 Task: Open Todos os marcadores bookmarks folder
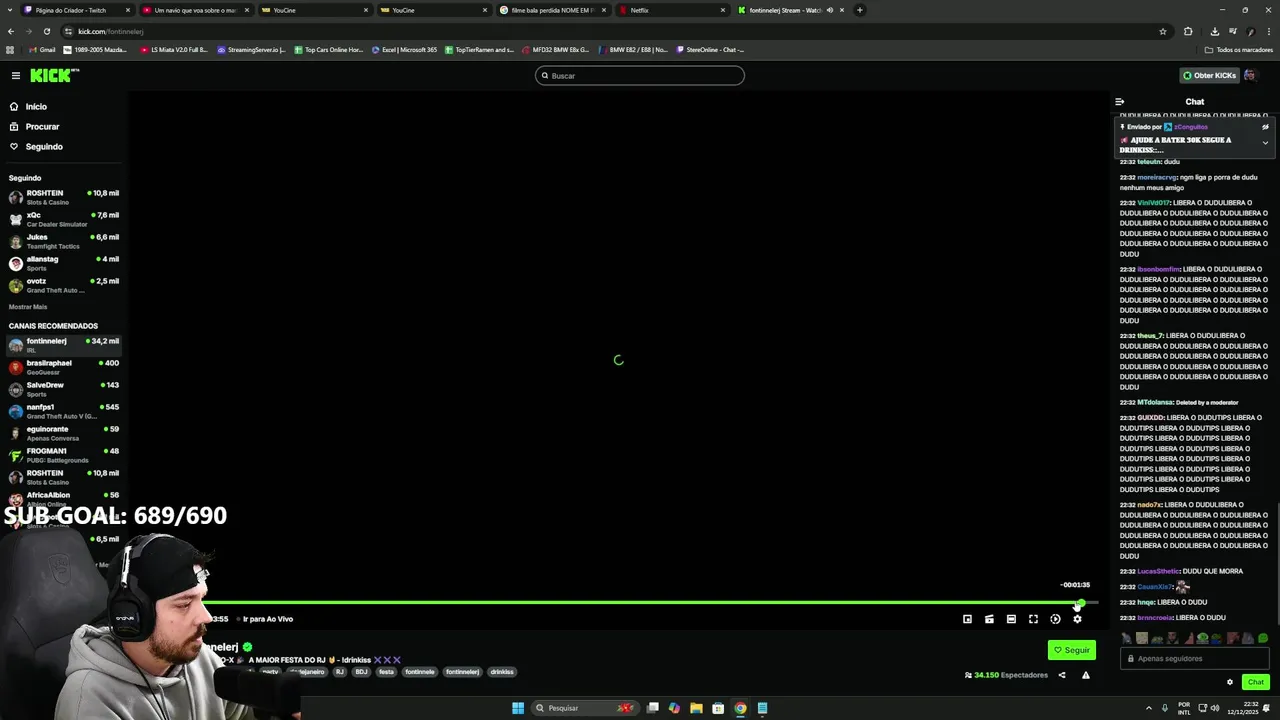click(x=1239, y=50)
